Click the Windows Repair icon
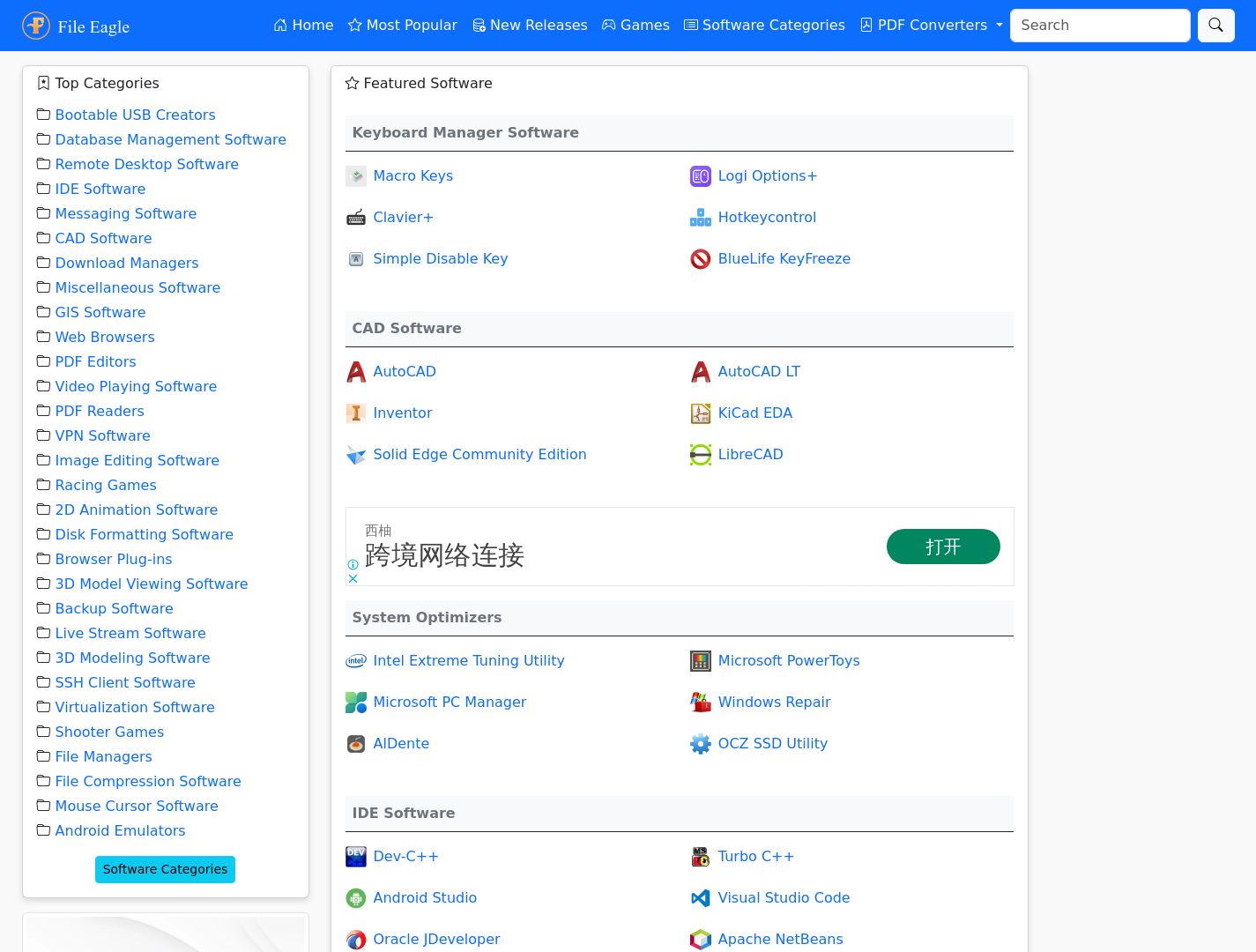The width and height of the screenshot is (1256, 952). point(701,703)
